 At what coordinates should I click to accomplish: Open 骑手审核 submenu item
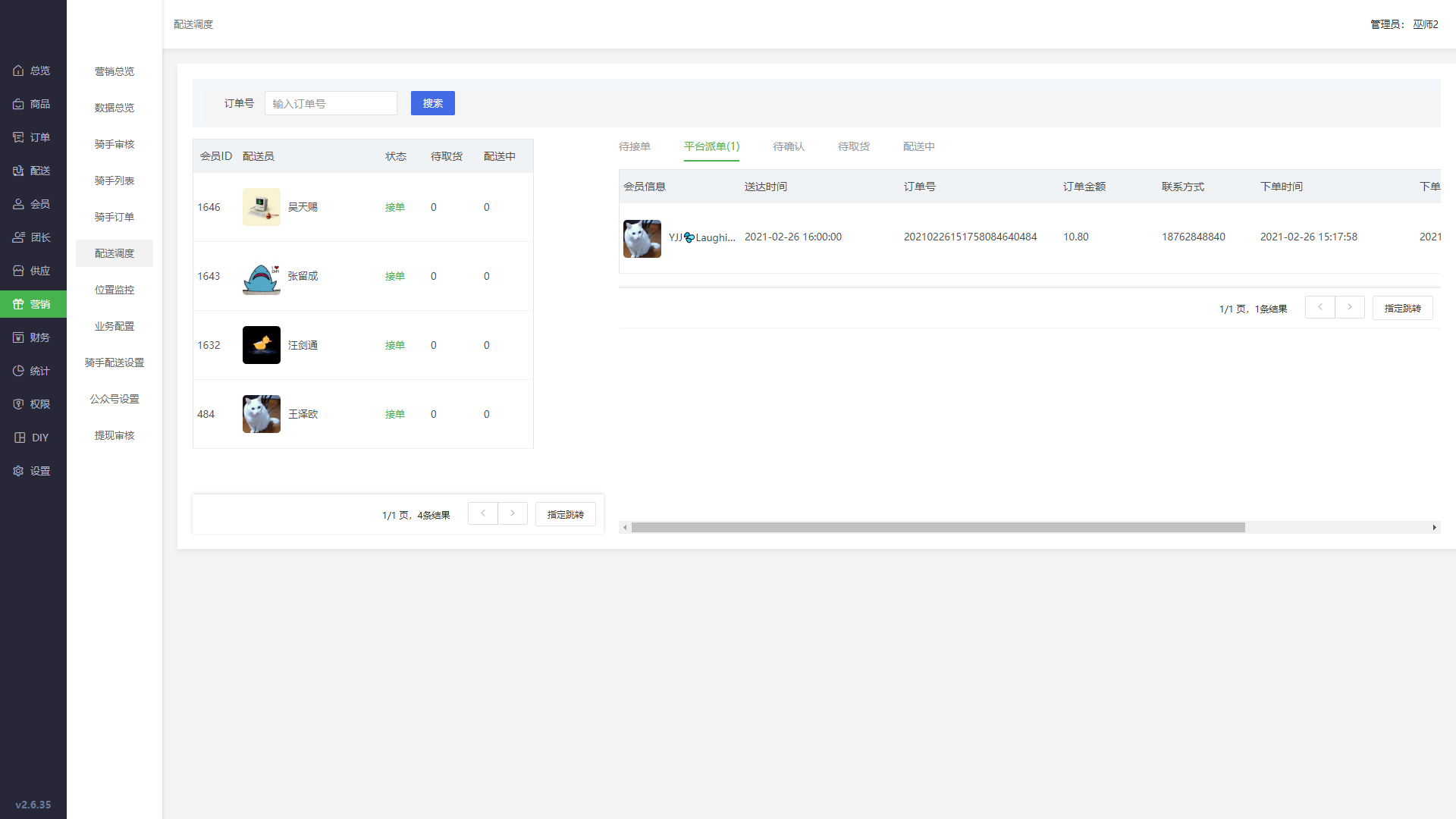coord(115,144)
